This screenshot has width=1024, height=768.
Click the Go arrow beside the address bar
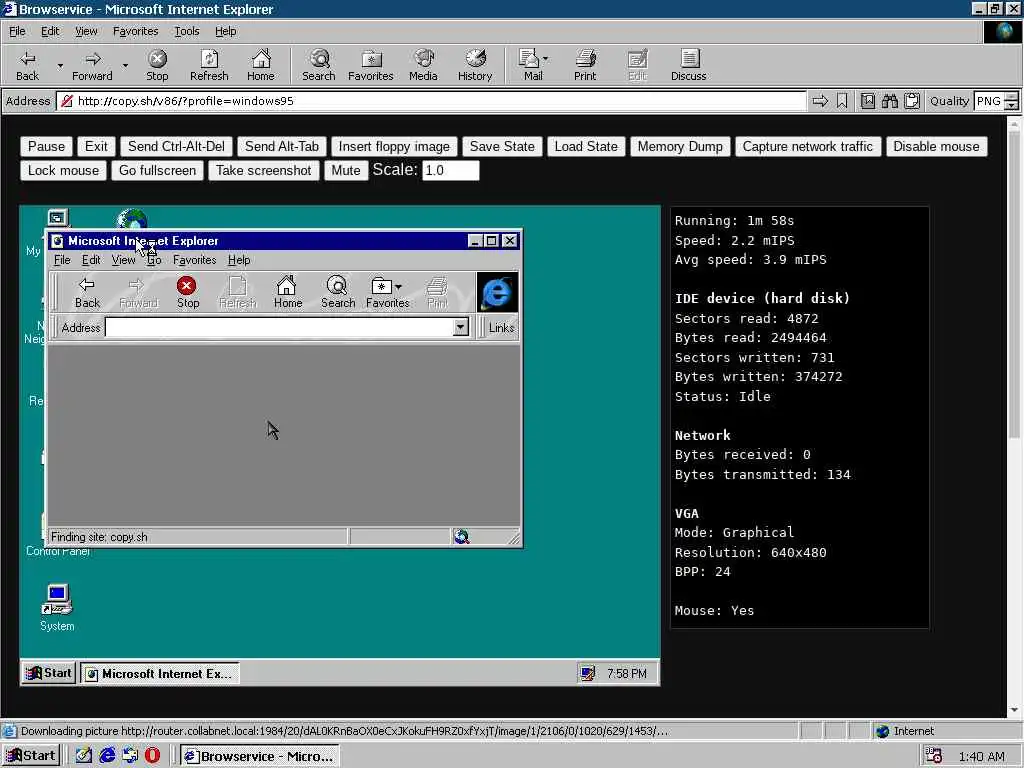(820, 101)
